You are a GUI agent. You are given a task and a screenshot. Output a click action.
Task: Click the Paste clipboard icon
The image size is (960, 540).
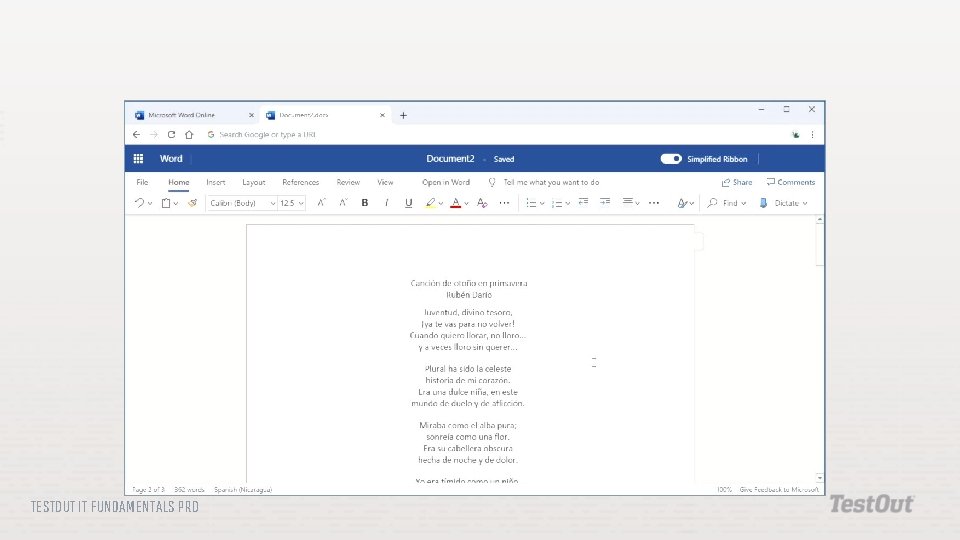click(165, 203)
